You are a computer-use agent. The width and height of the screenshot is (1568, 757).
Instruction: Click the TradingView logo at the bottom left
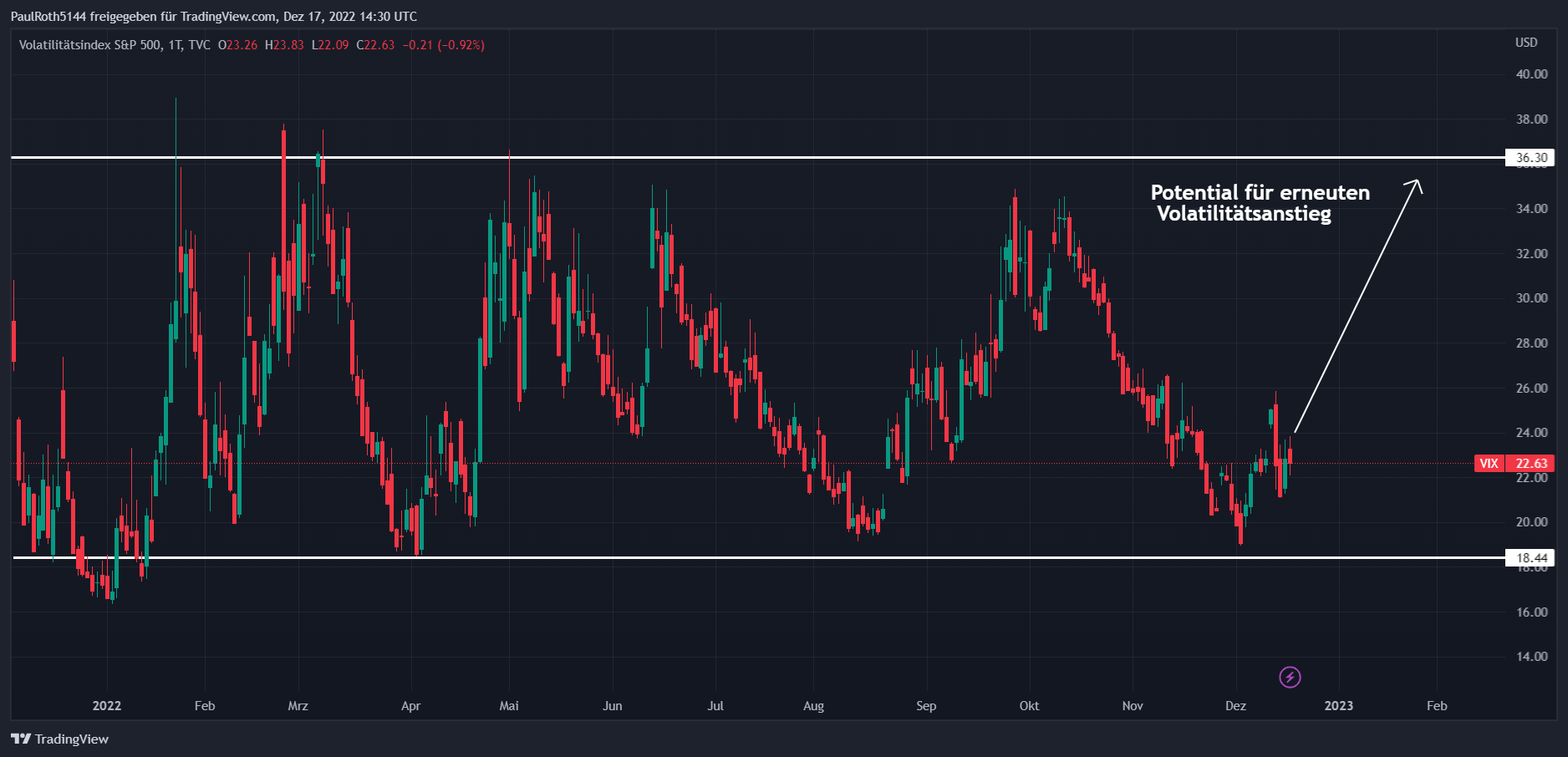(x=60, y=739)
